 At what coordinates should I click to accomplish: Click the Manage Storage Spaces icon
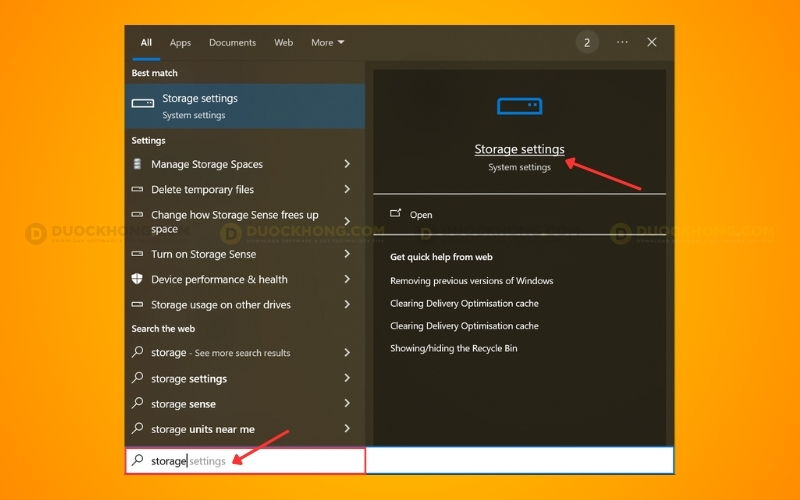137,164
